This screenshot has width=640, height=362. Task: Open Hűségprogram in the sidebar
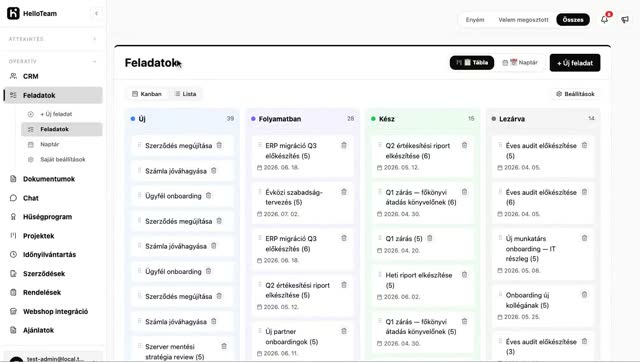[53, 217]
